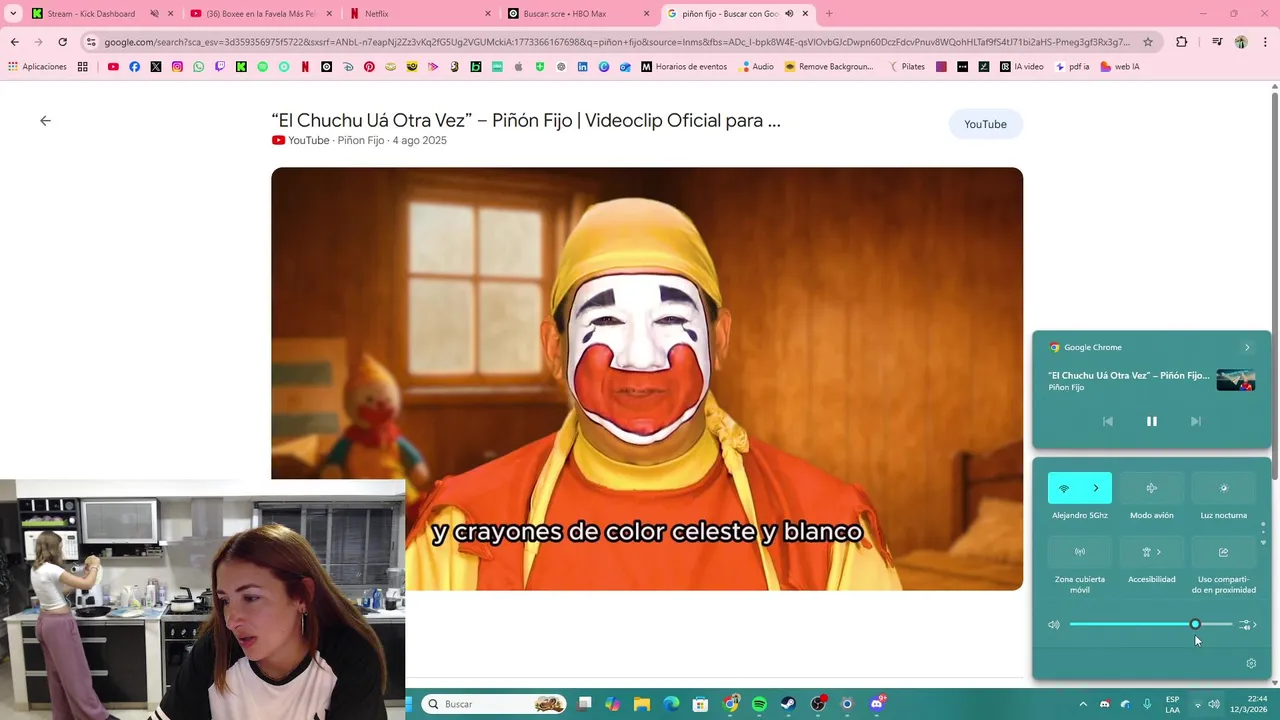1280x720 pixels.
Task: Open the El Chuchu Uá Otra Vez video title
Action: [x=526, y=120]
